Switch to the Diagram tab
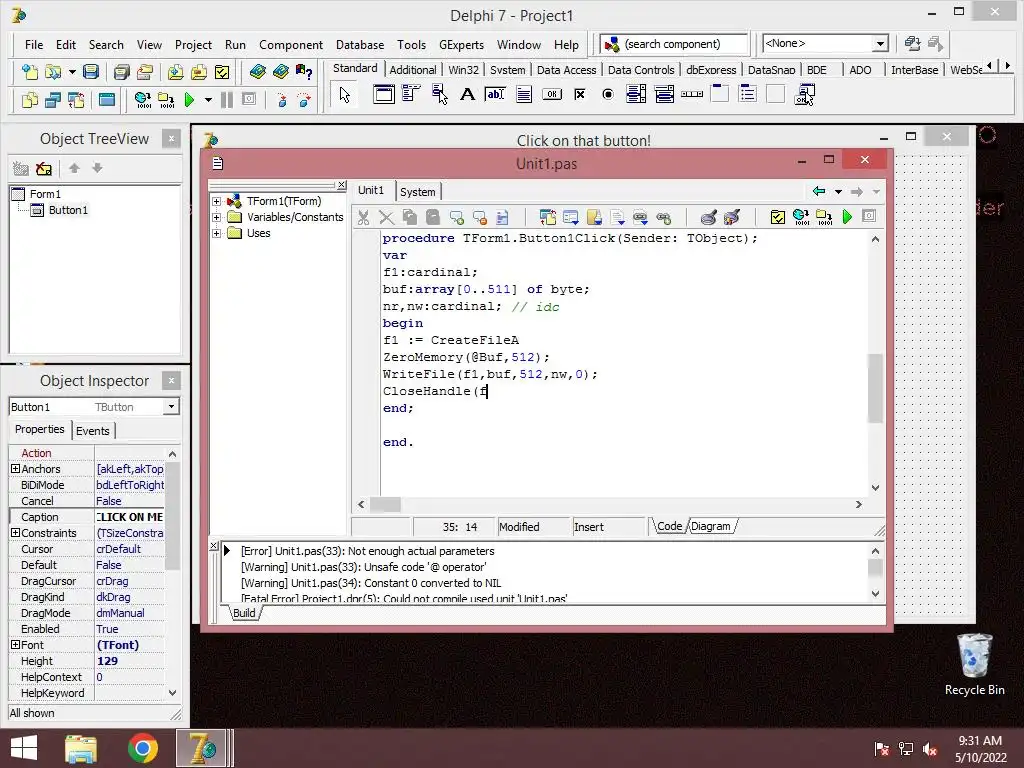Viewport: 1024px width, 768px height. coord(711,526)
